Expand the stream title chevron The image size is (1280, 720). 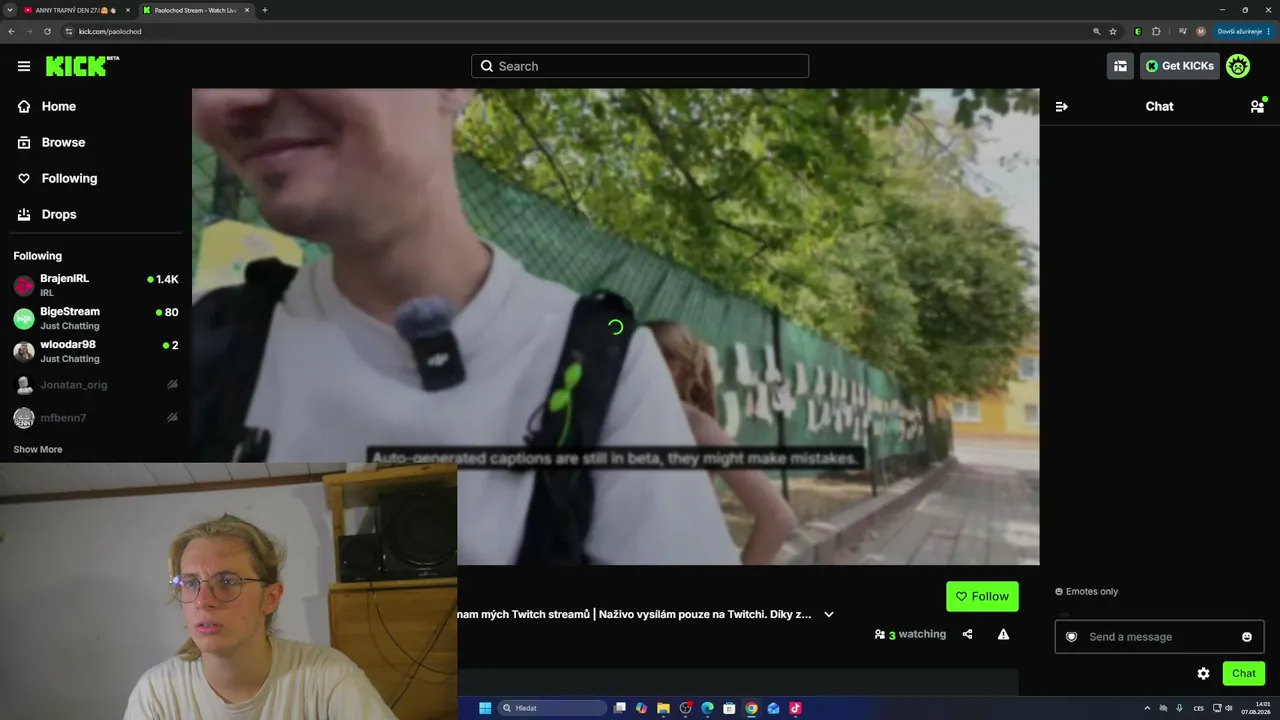pyautogui.click(x=828, y=614)
